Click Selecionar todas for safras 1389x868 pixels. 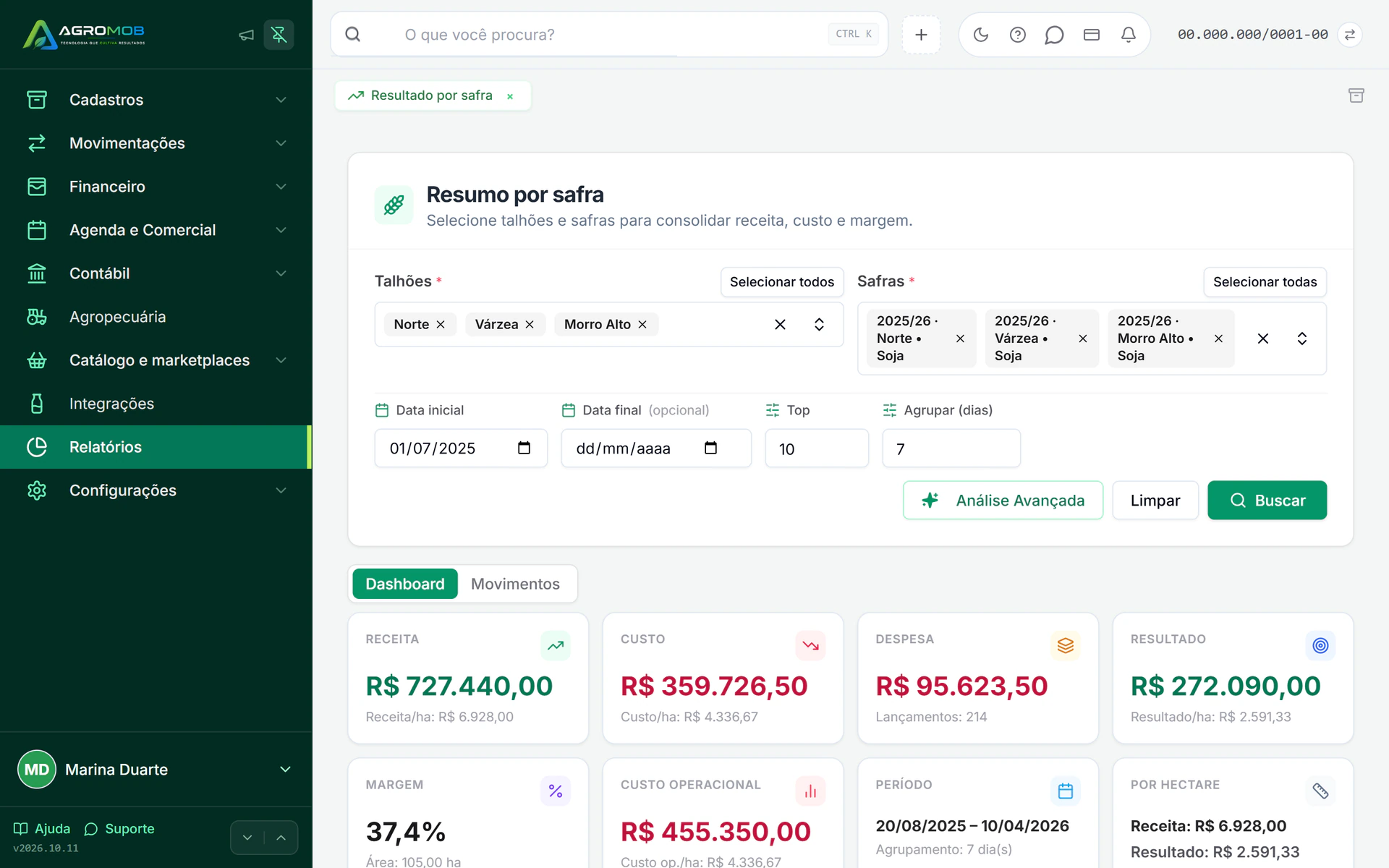coord(1265,282)
